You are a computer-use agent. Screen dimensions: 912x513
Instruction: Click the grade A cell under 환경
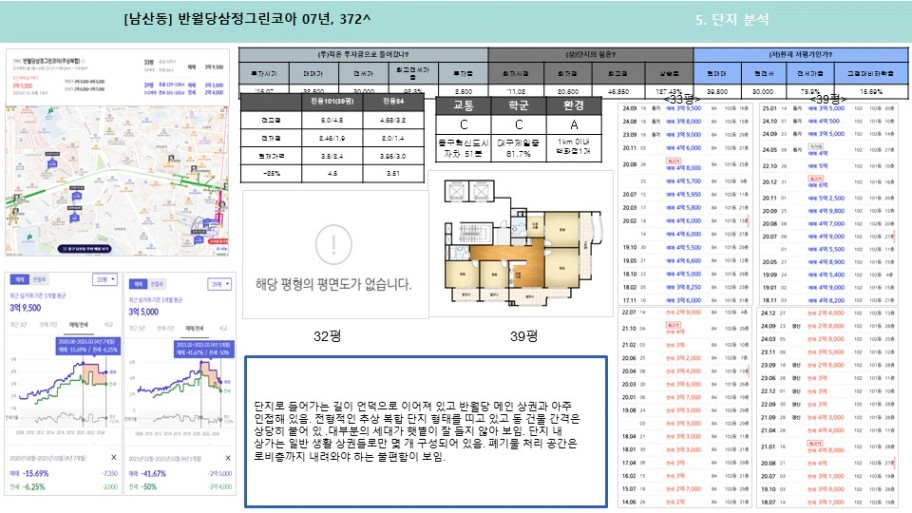point(573,124)
